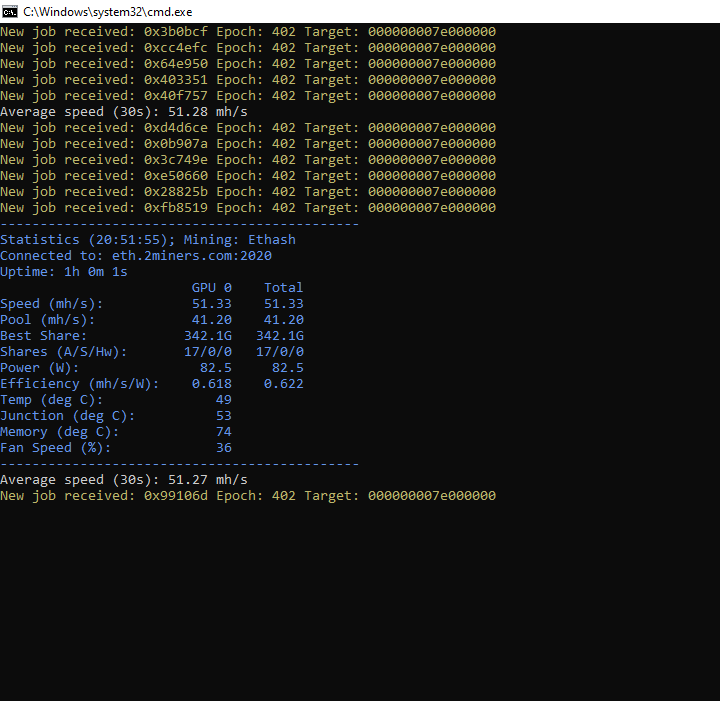Click the job hash 0xd4d6ce
The height and width of the screenshot is (701, 720).
[176, 128]
